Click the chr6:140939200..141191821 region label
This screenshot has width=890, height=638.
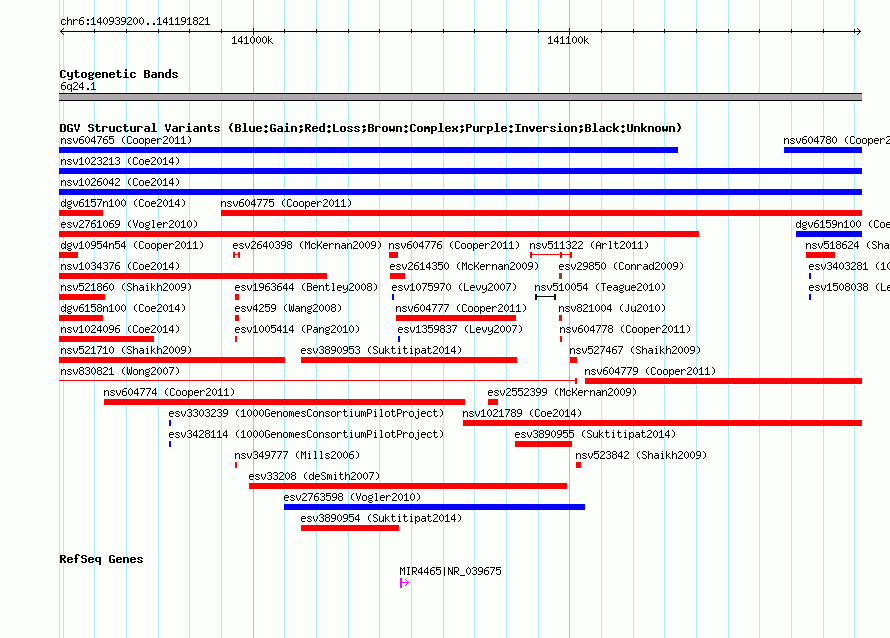point(135,21)
